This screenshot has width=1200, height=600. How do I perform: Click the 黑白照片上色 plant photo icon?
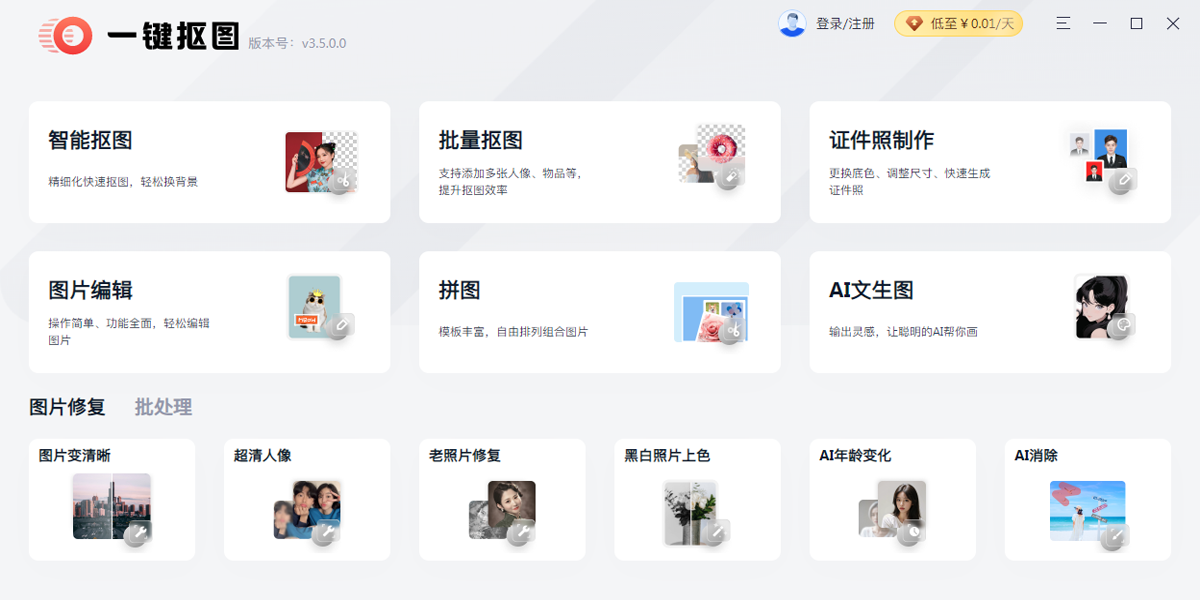(698, 513)
